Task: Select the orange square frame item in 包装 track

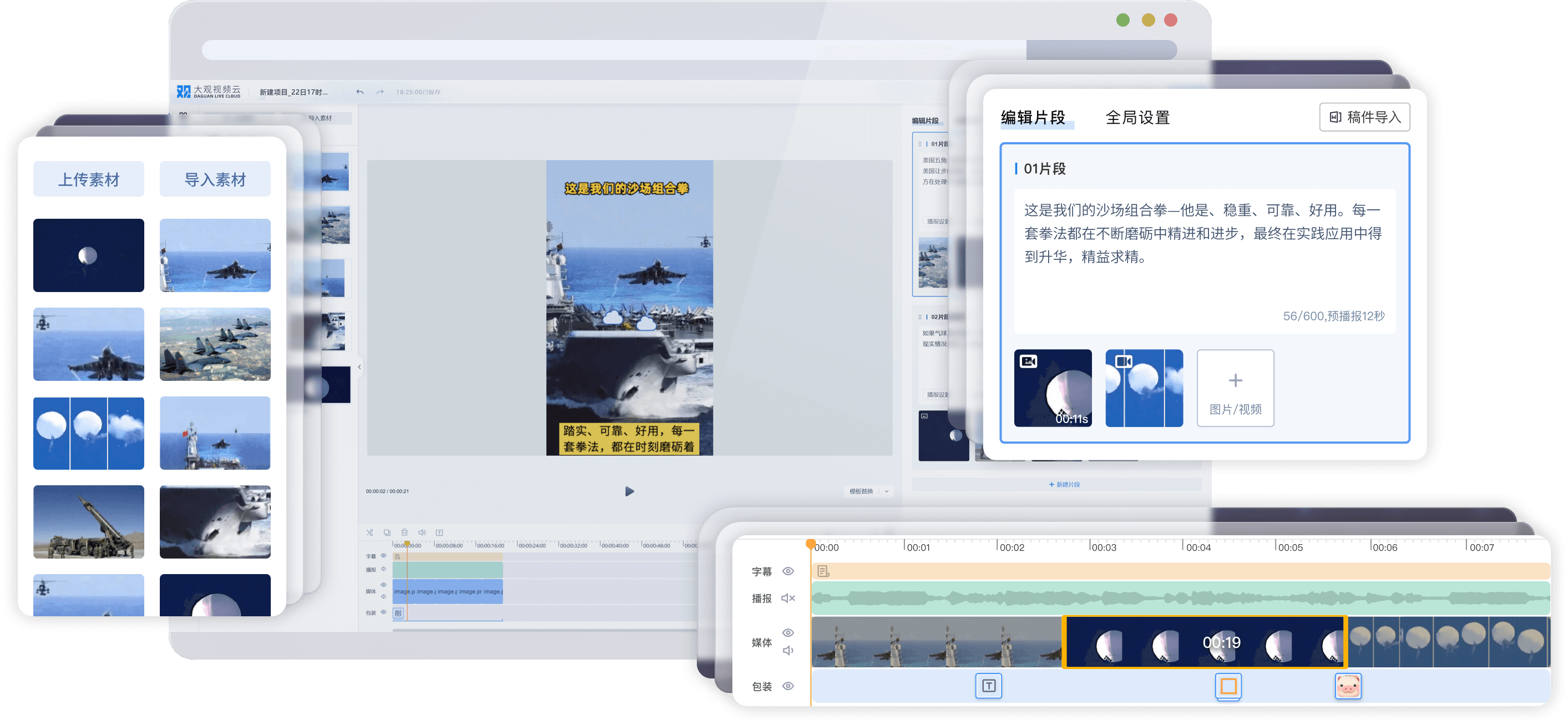Action: pos(1228,686)
